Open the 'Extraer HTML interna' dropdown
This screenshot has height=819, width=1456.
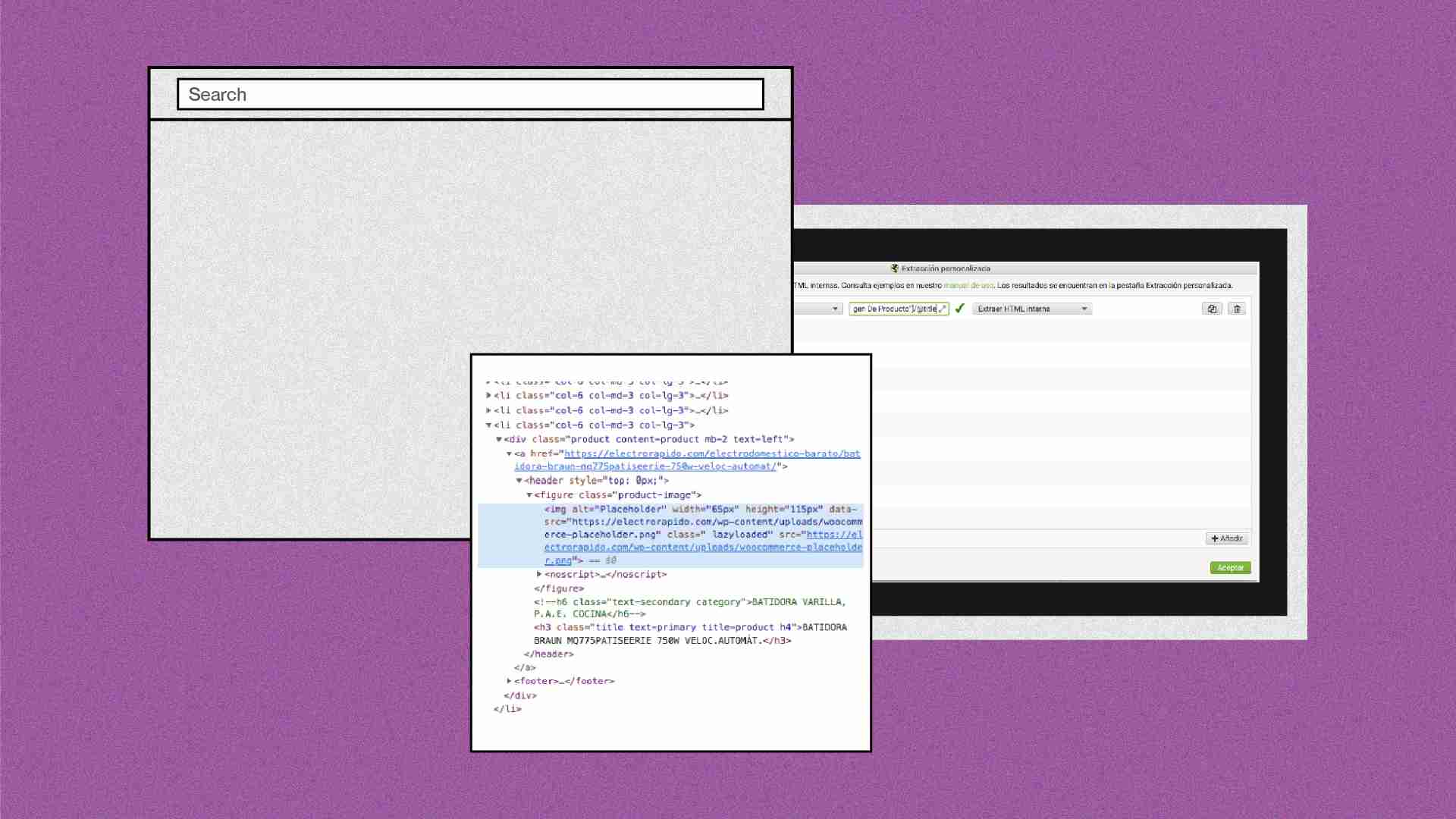point(1032,309)
